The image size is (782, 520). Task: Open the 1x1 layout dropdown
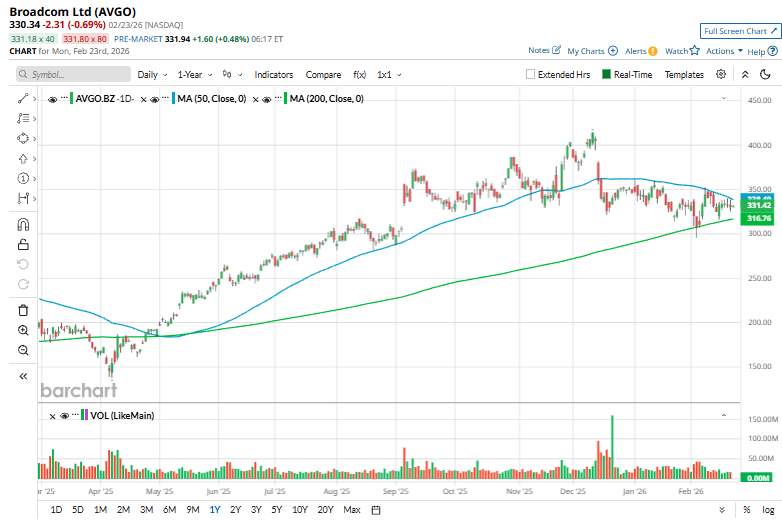pyautogui.click(x=389, y=74)
